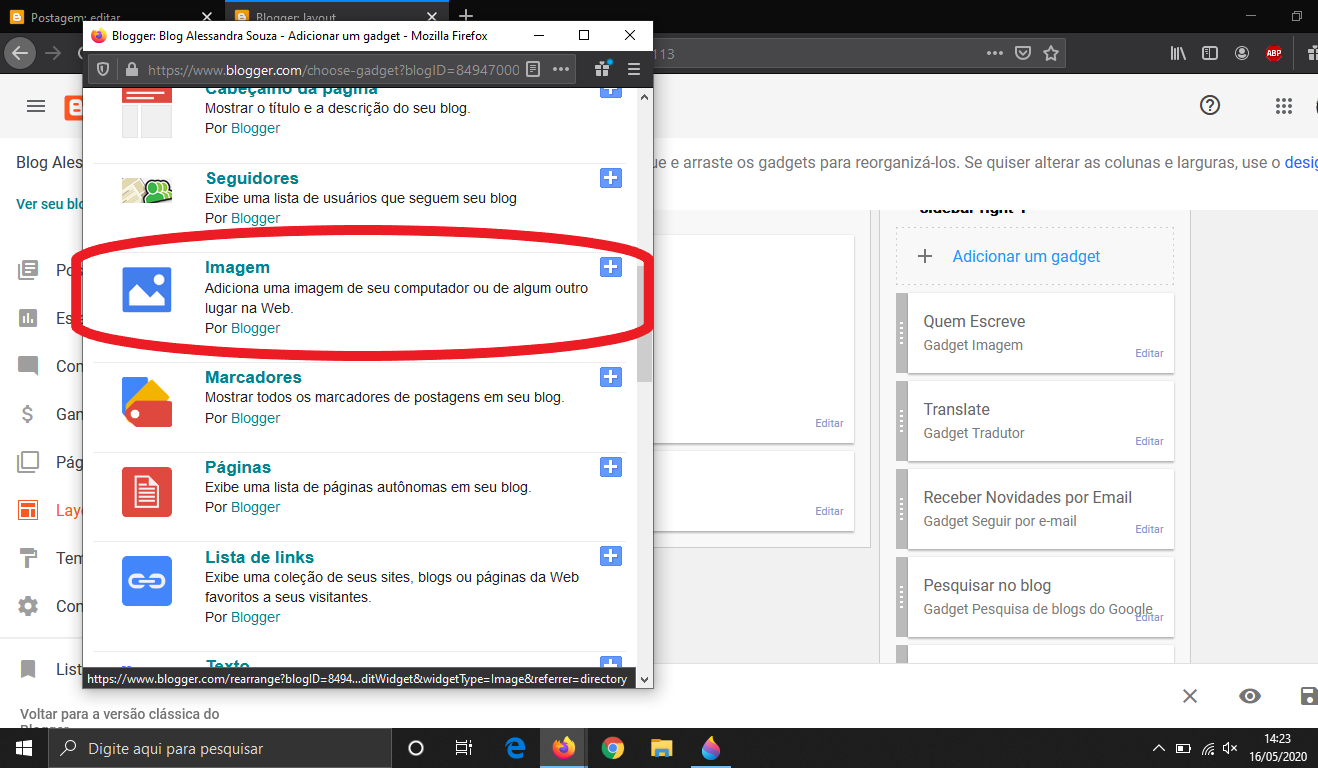Click the Páginas red document icon
The height and width of the screenshot is (768, 1318).
147,492
